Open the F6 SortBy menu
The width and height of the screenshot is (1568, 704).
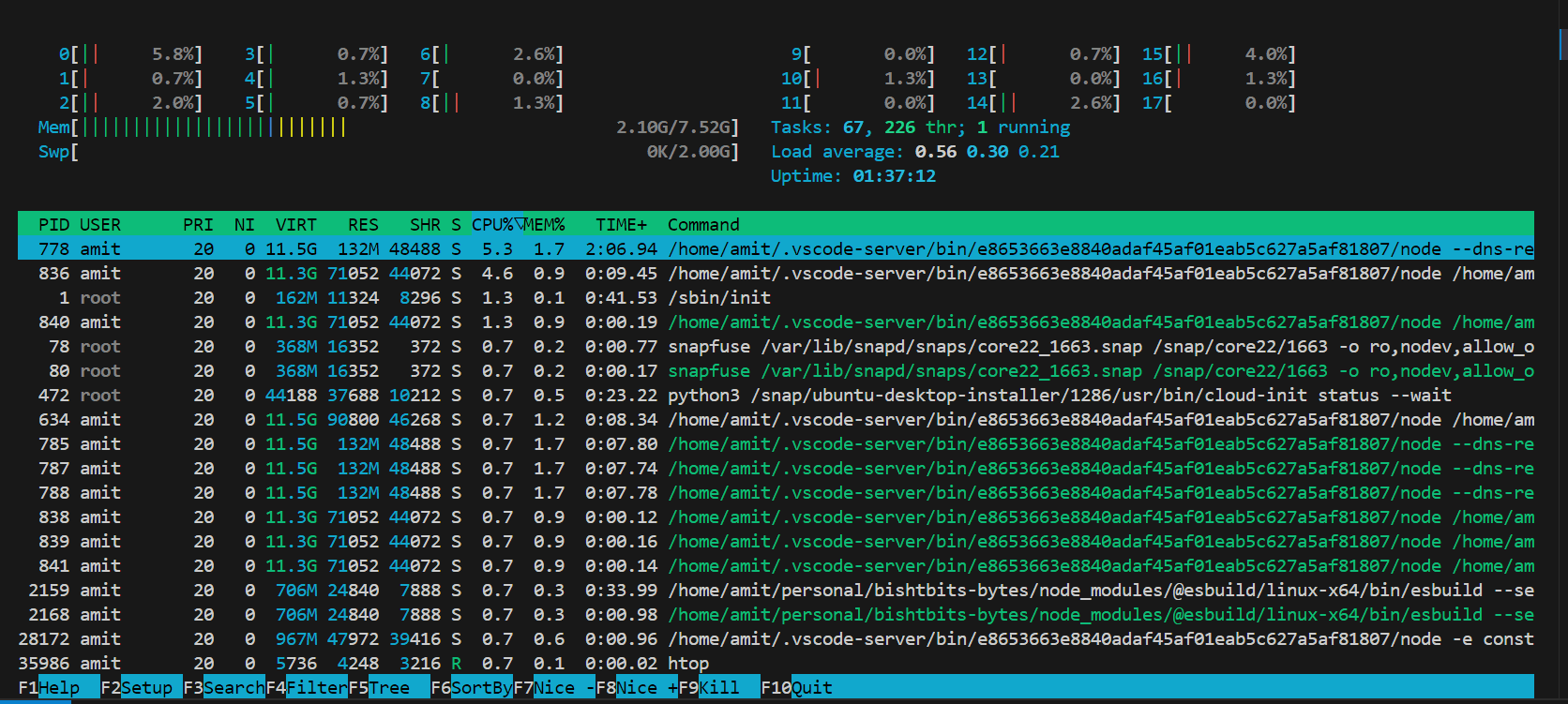pos(472,687)
